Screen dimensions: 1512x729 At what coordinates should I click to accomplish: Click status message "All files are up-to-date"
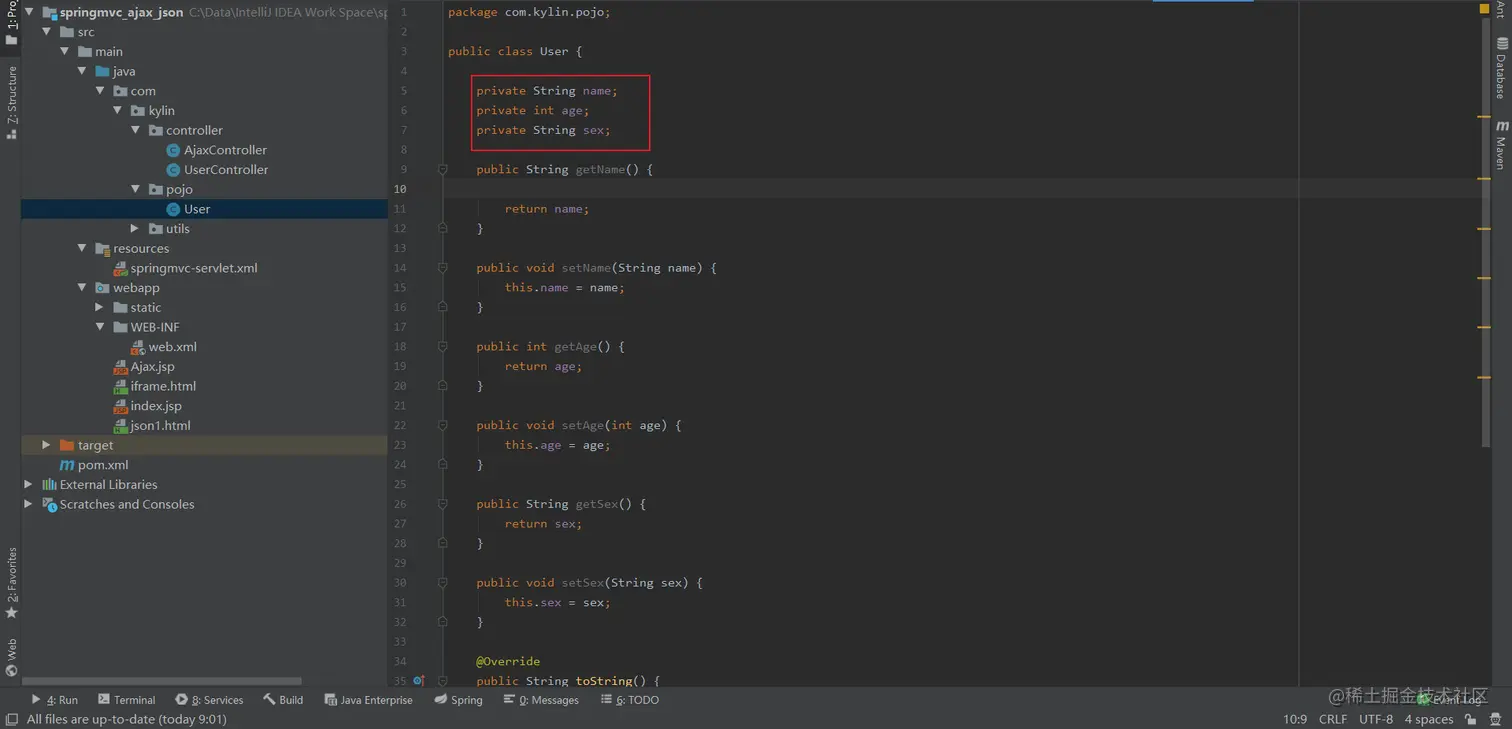[125, 719]
